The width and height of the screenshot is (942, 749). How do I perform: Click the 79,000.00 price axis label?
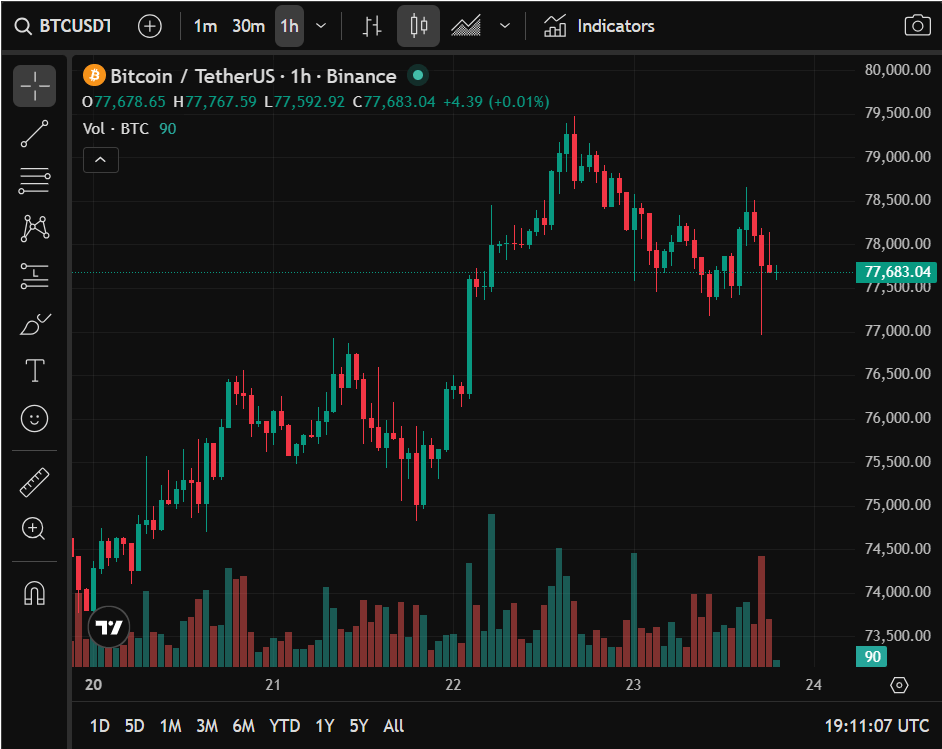tap(898, 157)
